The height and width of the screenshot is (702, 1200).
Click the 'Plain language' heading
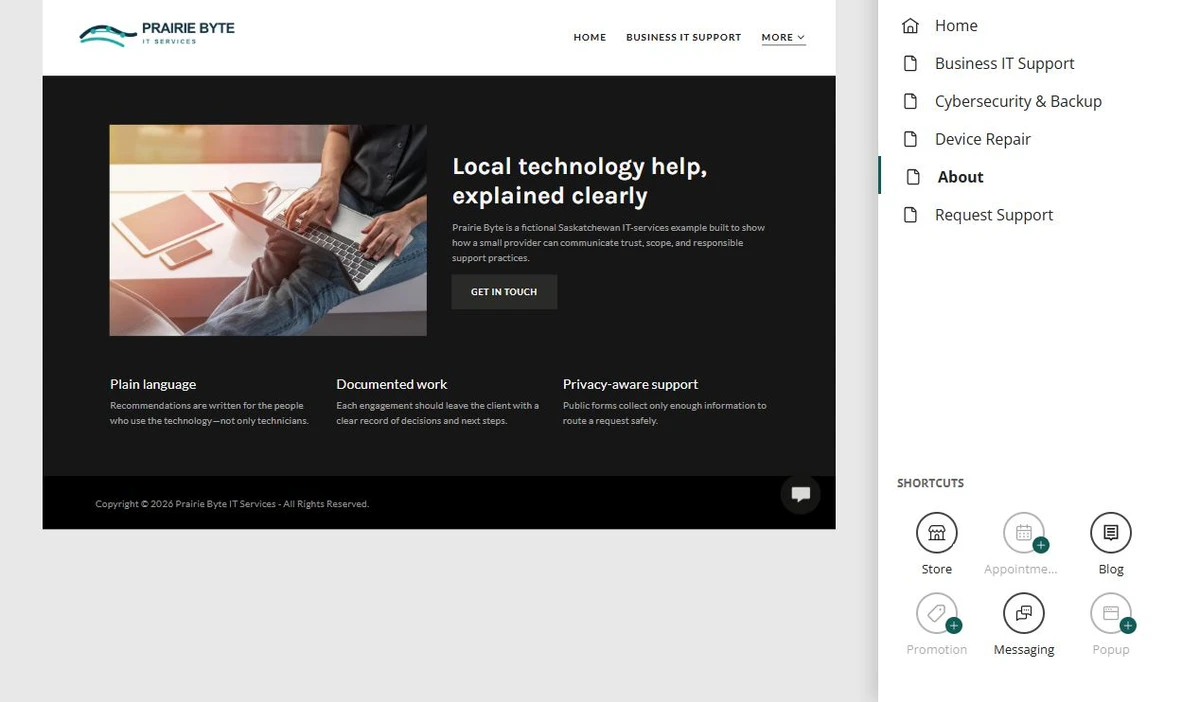tap(153, 384)
